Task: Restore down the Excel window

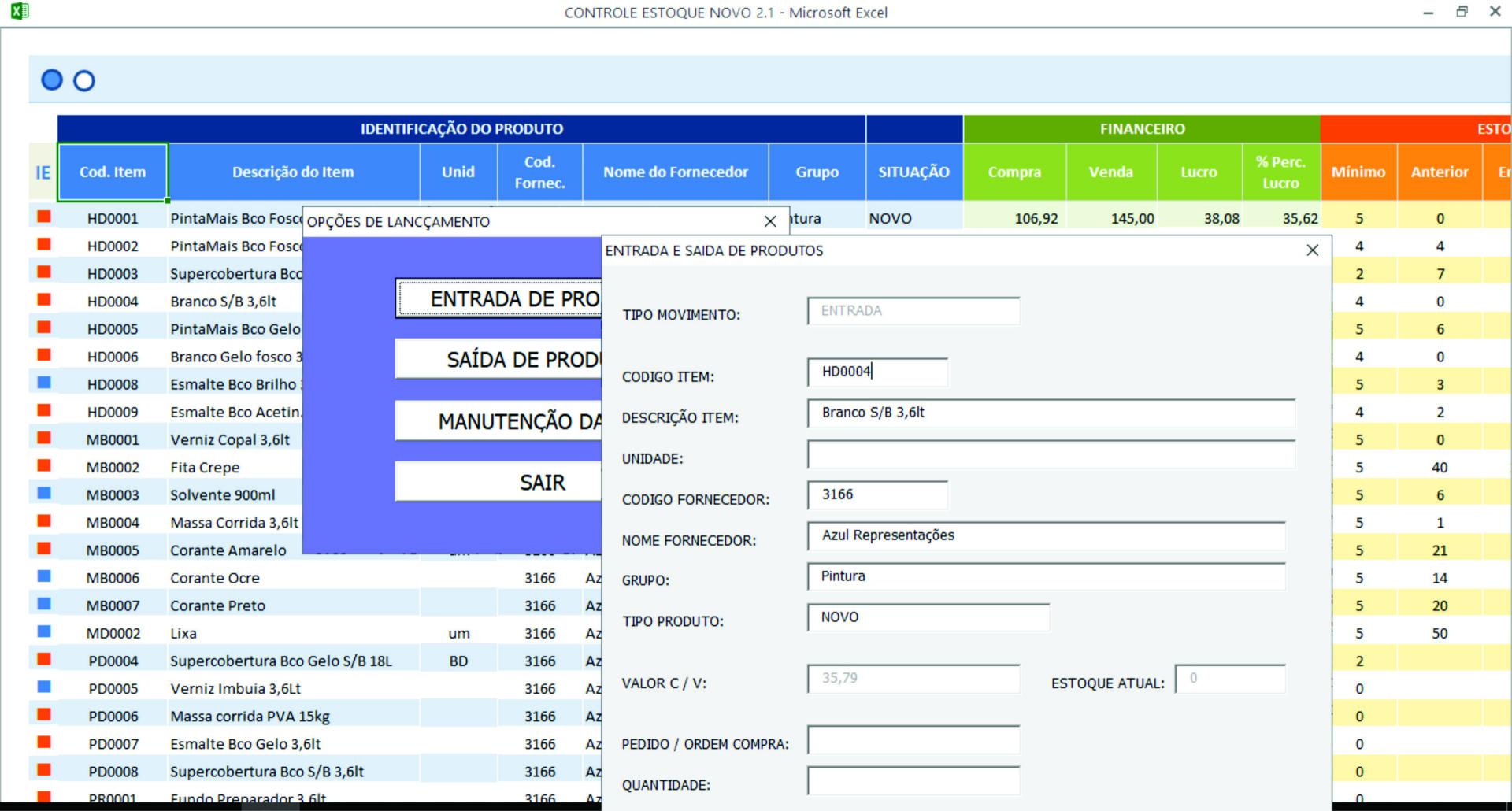Action: 1462,12
